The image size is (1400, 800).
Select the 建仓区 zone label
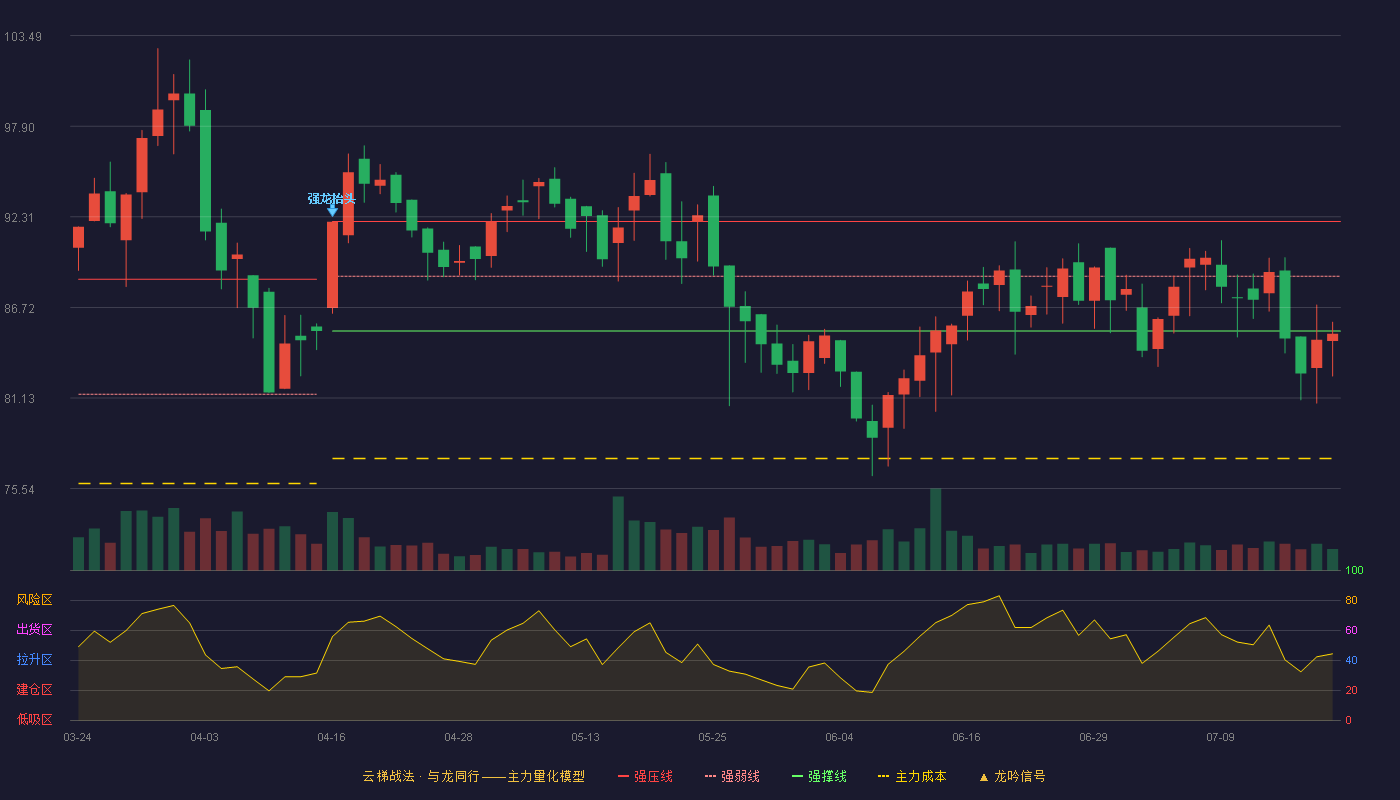(x=34, y=690)
